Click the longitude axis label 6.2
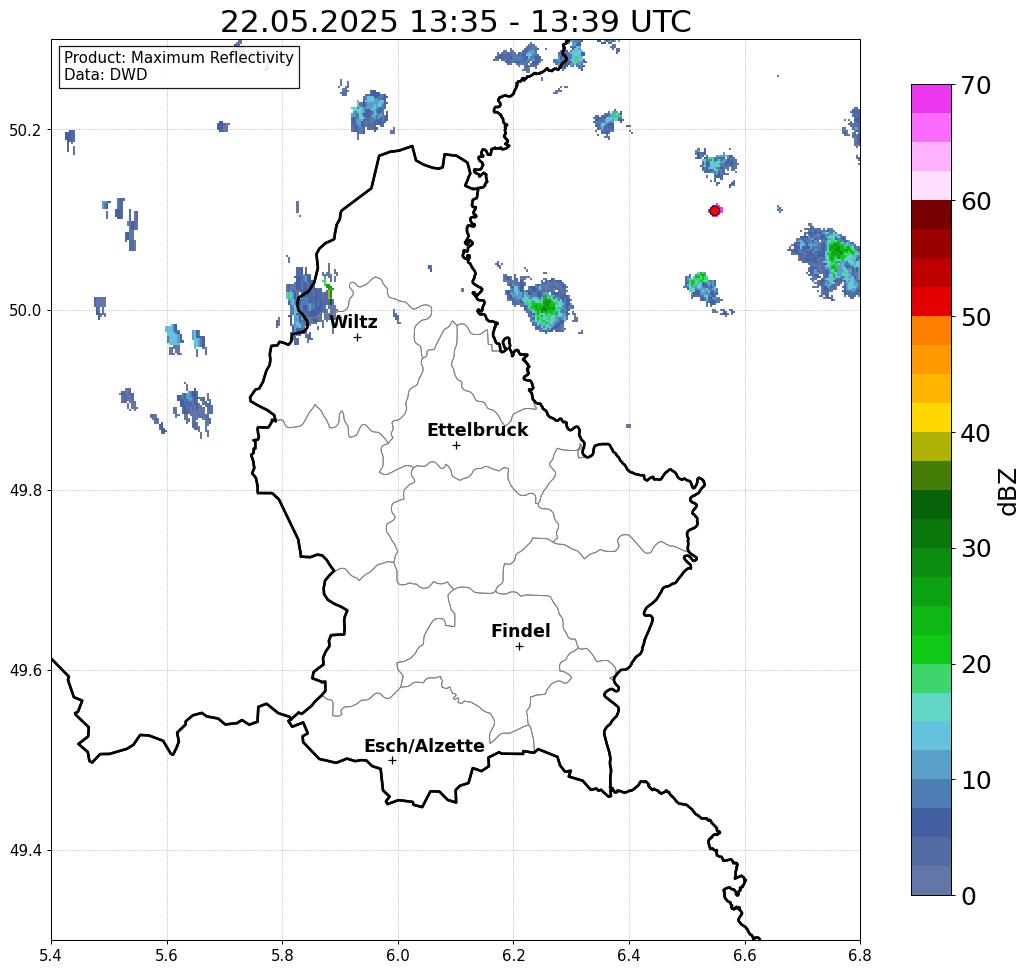The height and width of the screenshot is (973, 1029). (513, 955)
